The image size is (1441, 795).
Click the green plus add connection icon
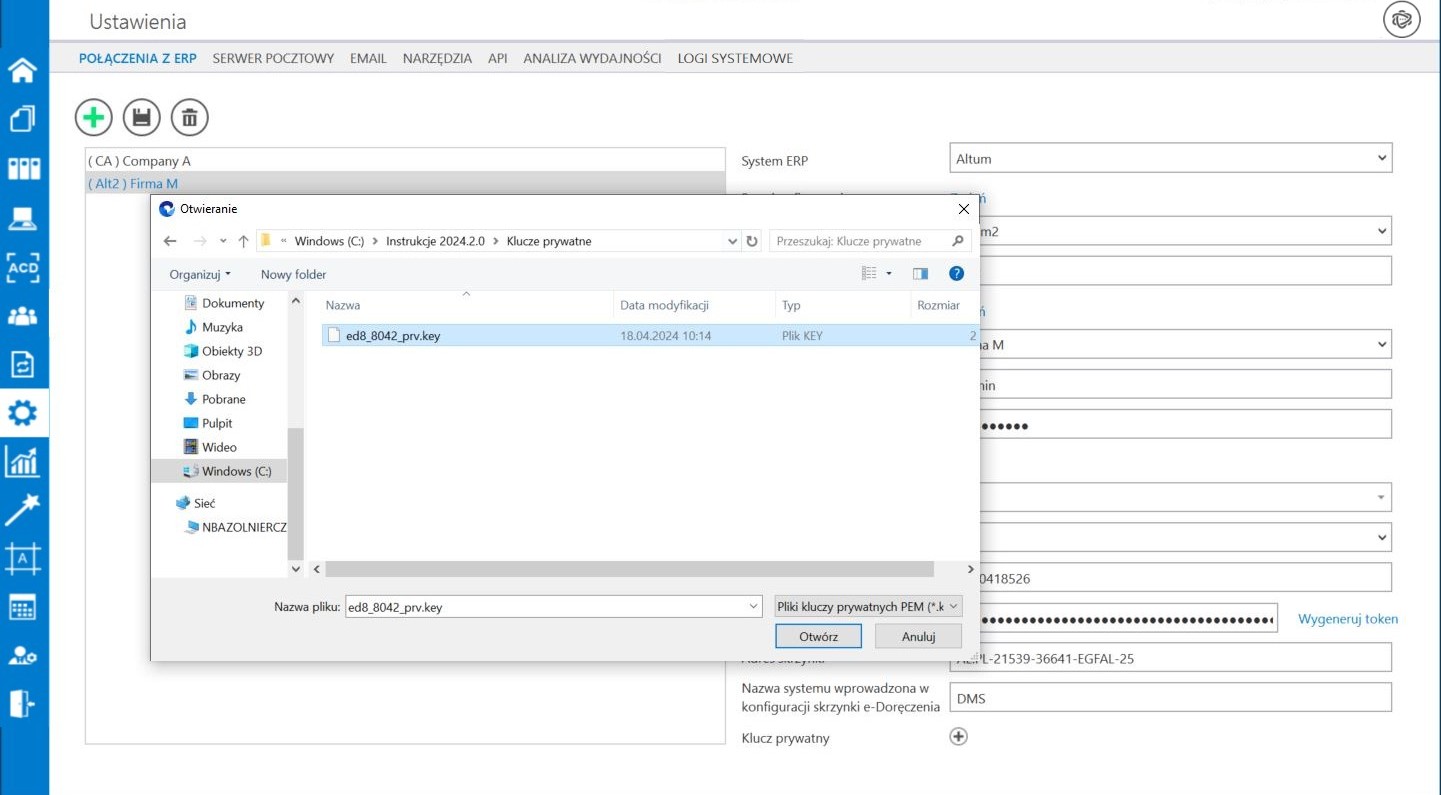point(93,118)
